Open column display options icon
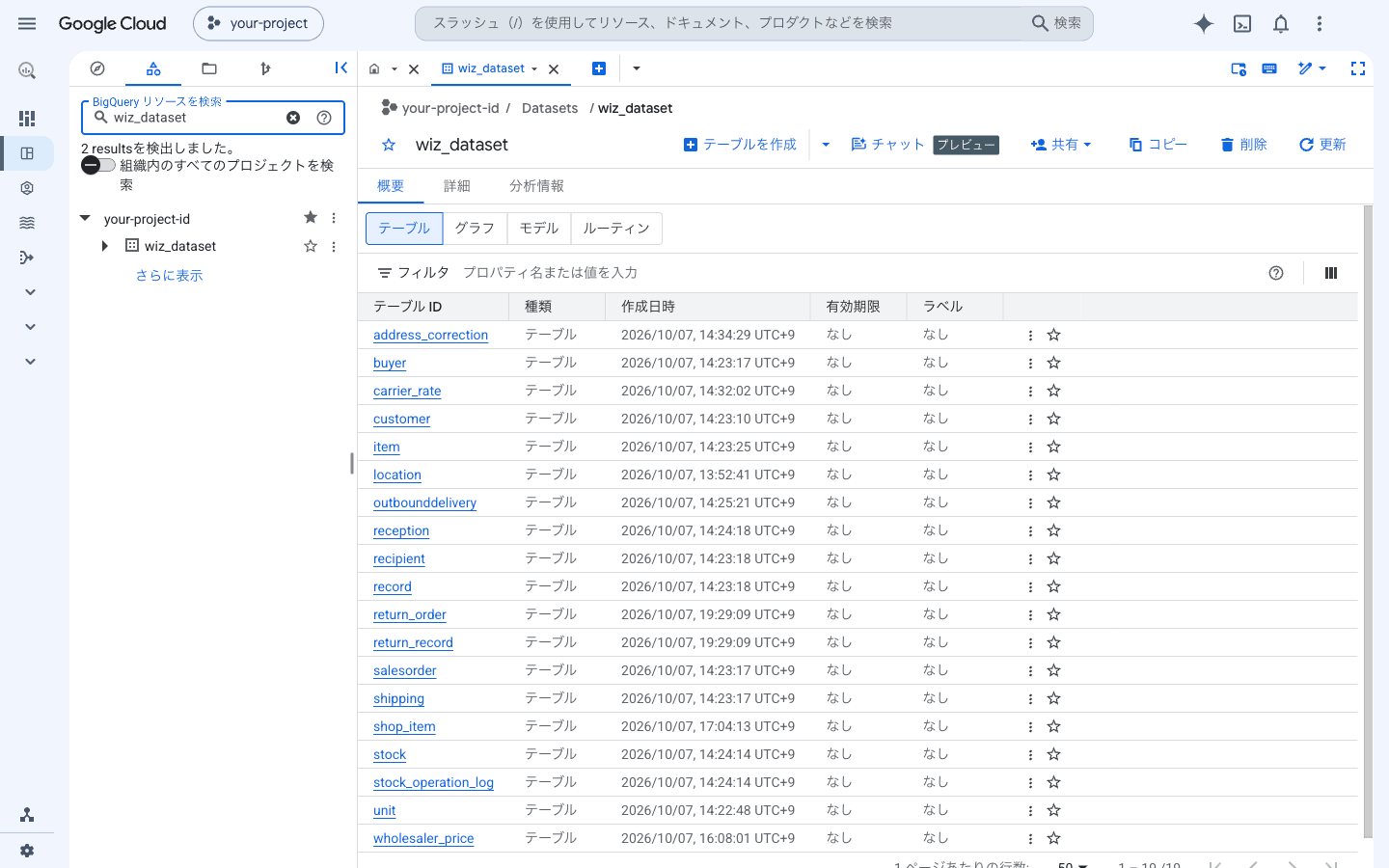The image size is (1389, 868). (1331, 273)
